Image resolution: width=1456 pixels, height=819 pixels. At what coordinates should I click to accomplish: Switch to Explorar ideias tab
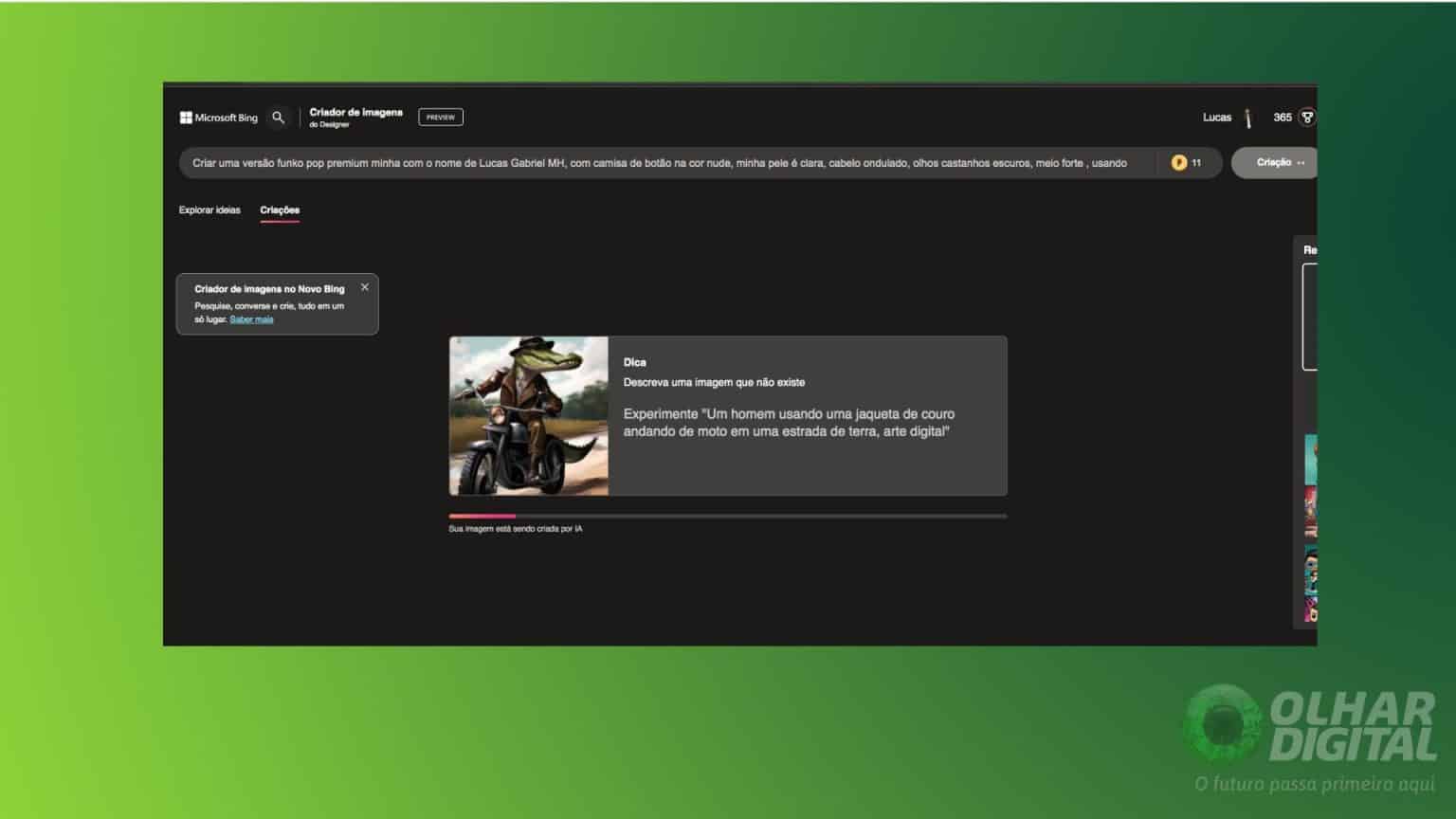209,210
